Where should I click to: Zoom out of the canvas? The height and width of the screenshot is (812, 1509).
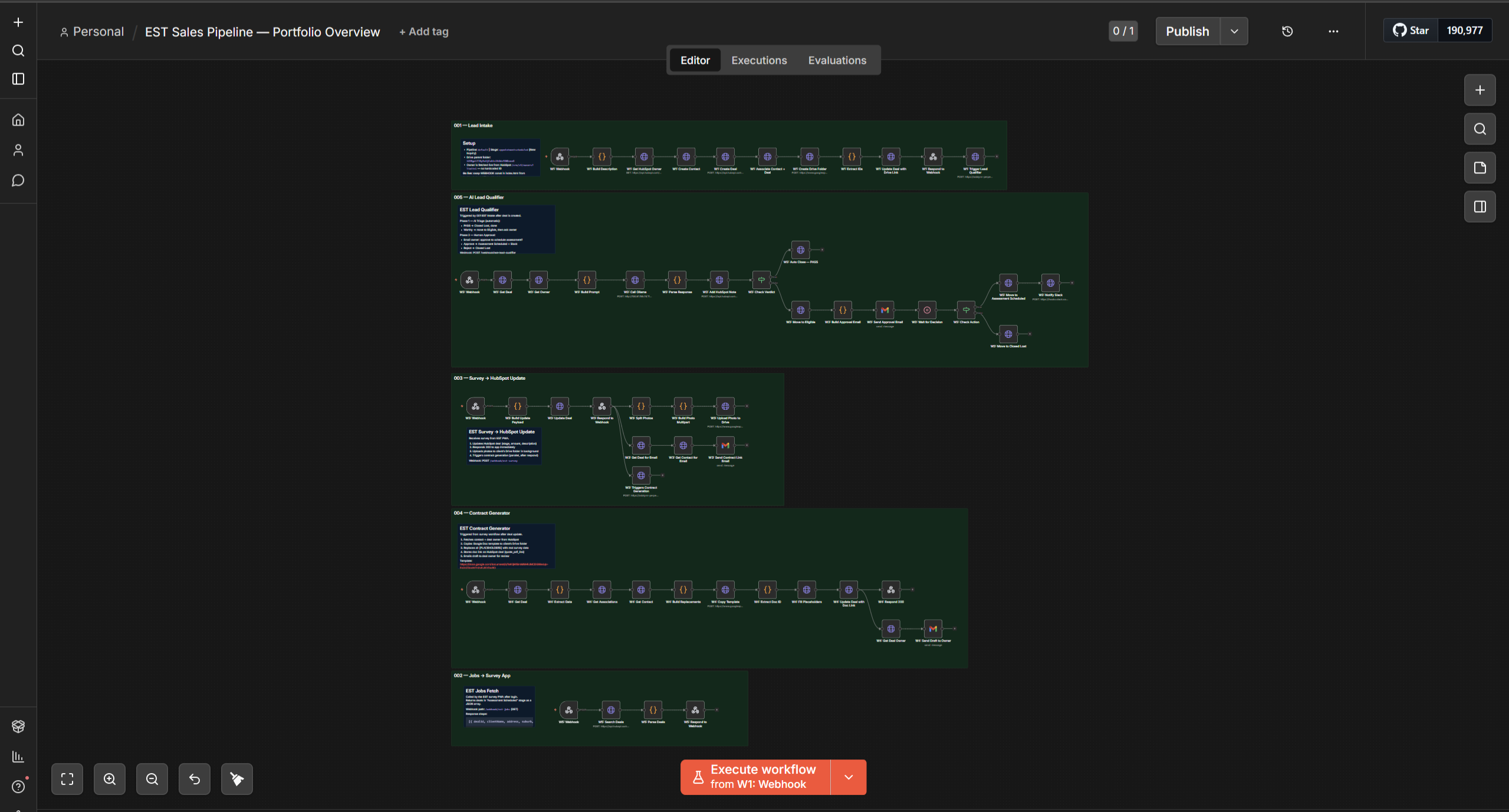152,779
